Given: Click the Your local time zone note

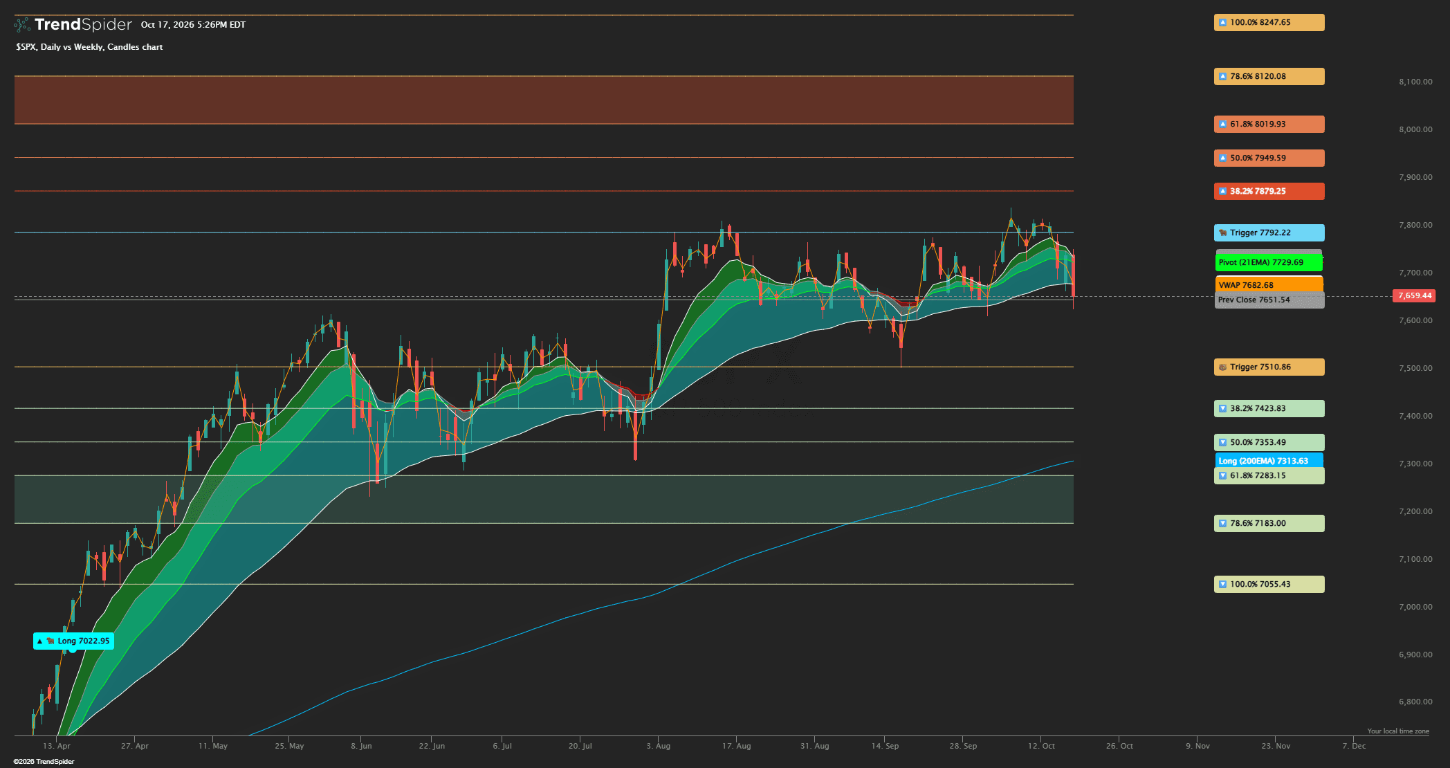Looking at the screenshot, I should 1397,732.
